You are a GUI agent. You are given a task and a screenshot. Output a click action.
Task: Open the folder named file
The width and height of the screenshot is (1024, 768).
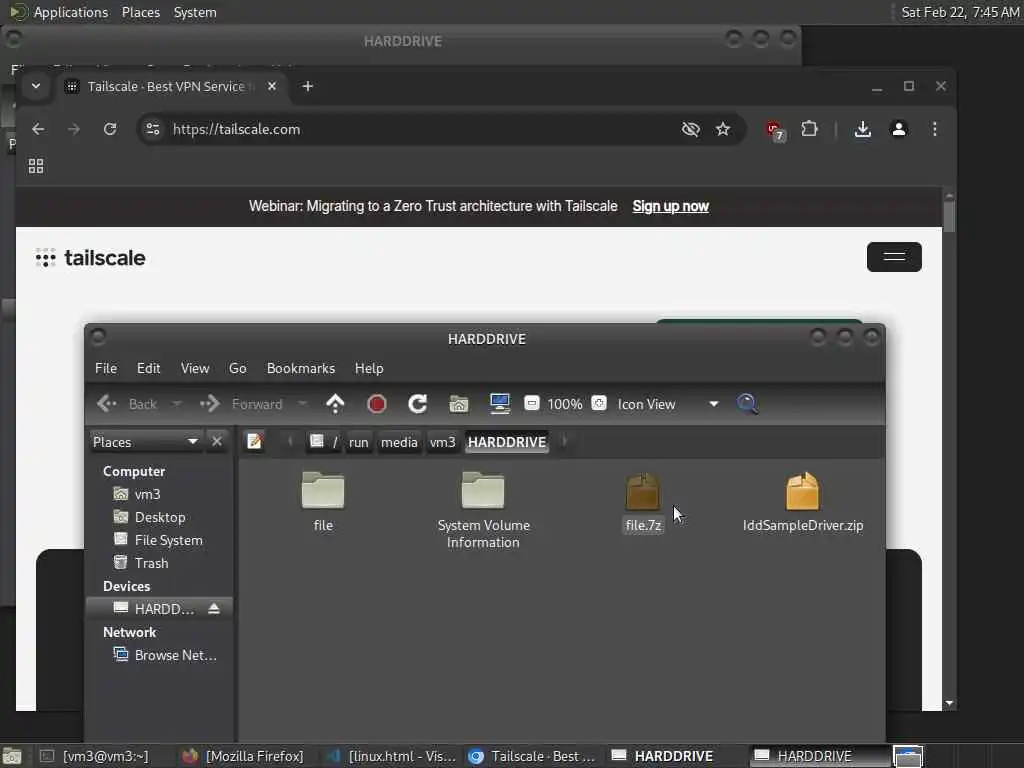coord(323,502)
